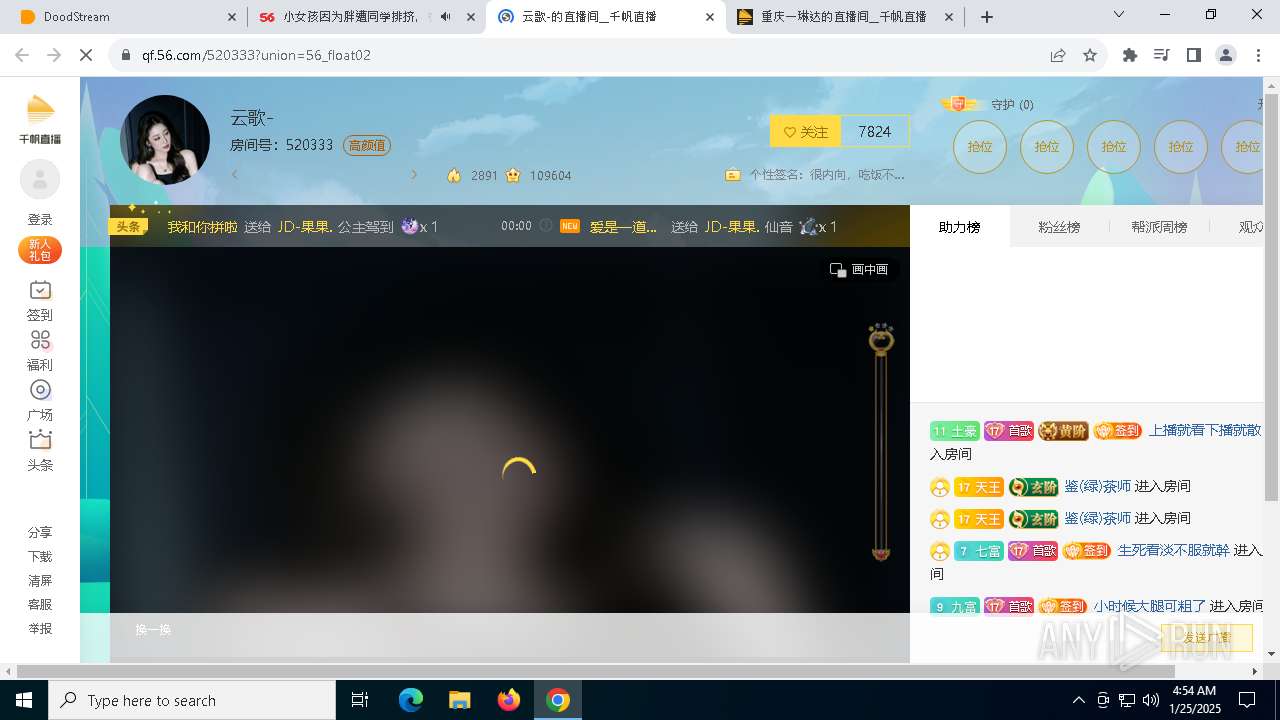Show hidden system tray icons

1078,700
